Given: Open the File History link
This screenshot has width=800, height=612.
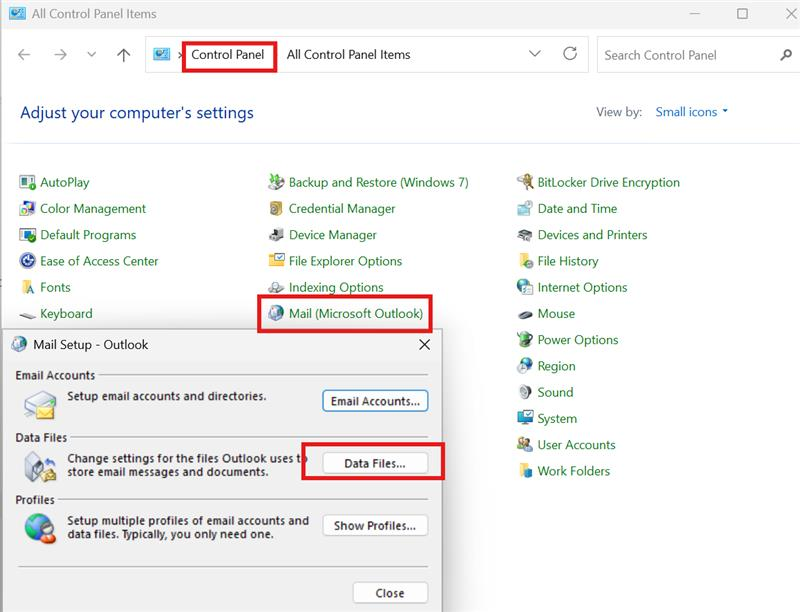Looking at the screenshot, I should point(568,261).
